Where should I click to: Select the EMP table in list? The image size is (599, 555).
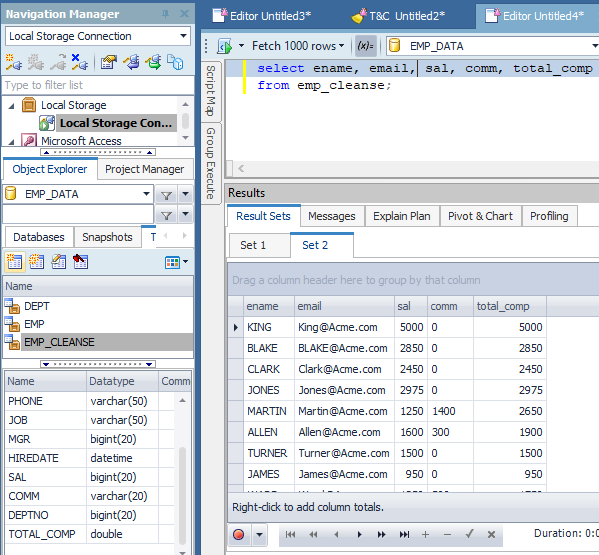point(98,324)
